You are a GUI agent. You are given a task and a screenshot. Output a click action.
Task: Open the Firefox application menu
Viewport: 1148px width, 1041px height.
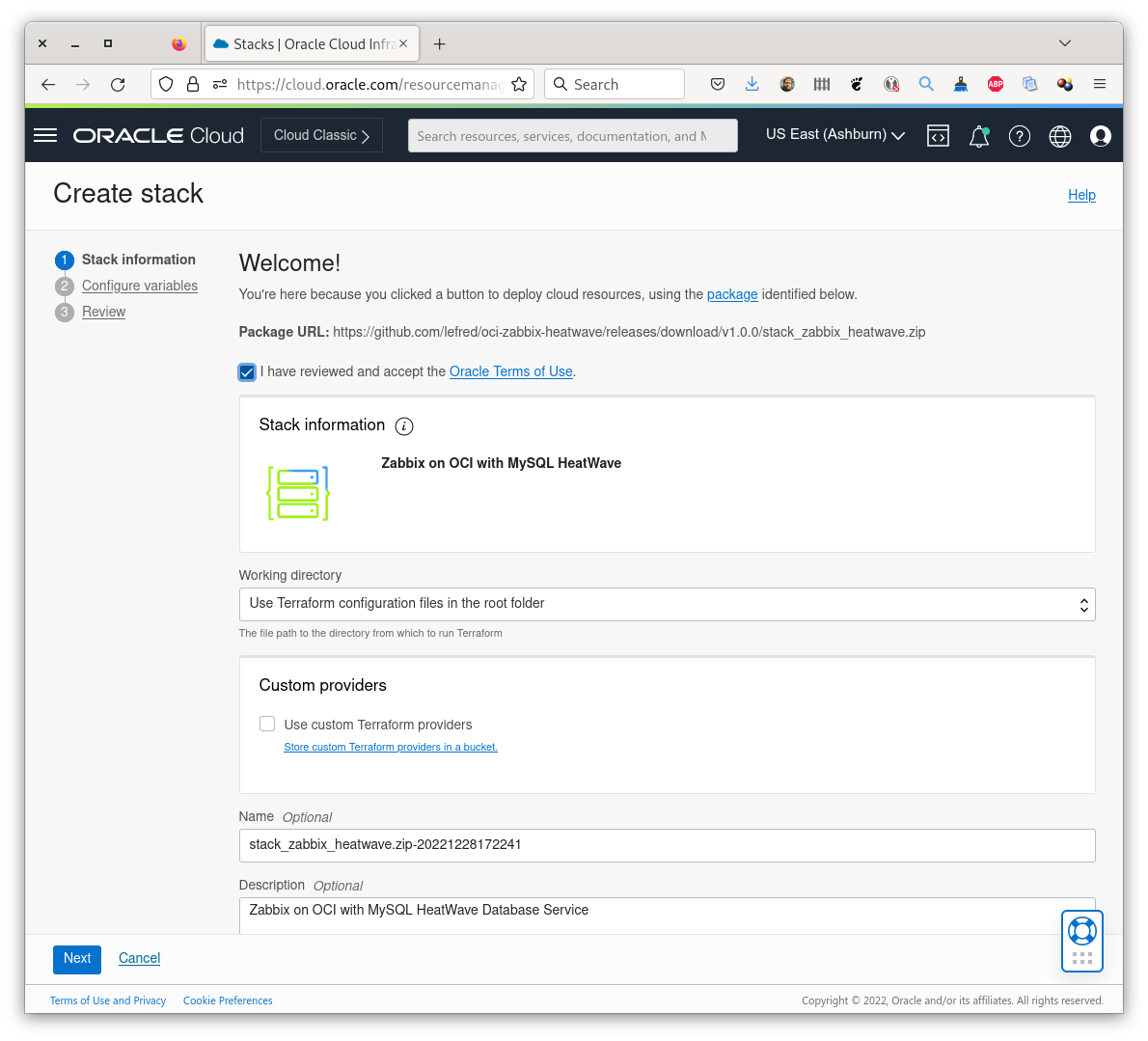click(x=1099, y=84)
